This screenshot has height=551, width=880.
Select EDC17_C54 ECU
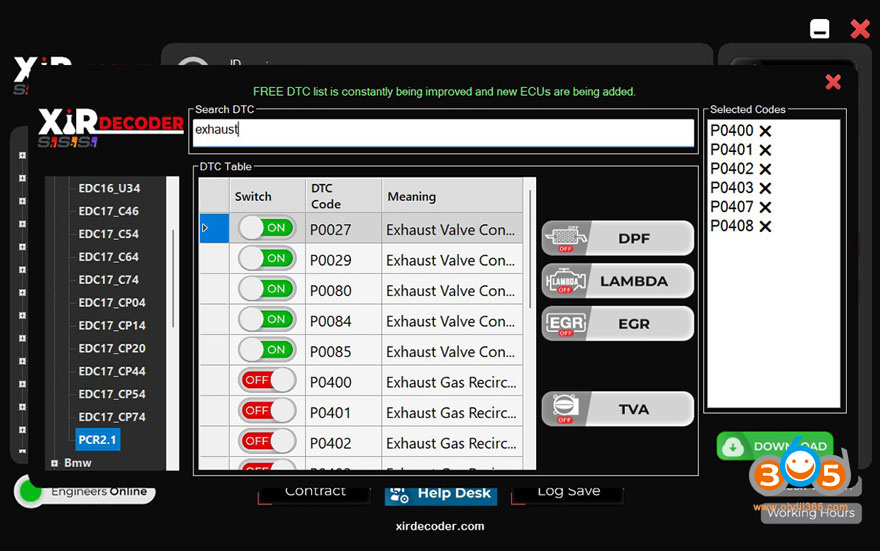pyautogui.click(x=108, y=234)
